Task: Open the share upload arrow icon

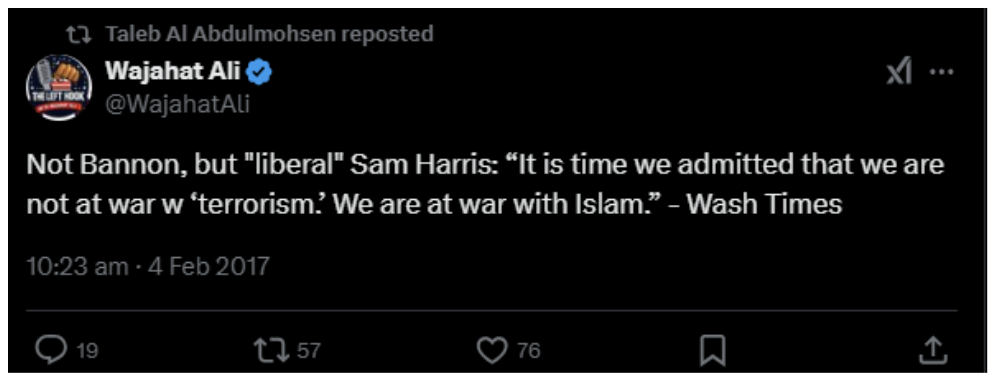Action: [x=934, y=350]
